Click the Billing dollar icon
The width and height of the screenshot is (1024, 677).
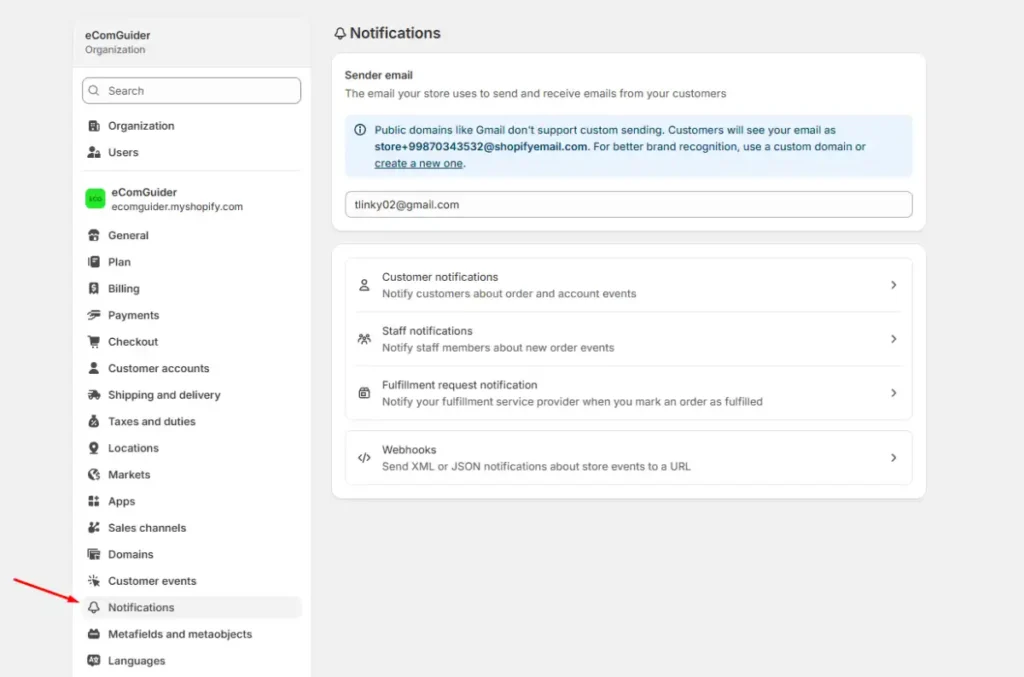pos(94,289)
